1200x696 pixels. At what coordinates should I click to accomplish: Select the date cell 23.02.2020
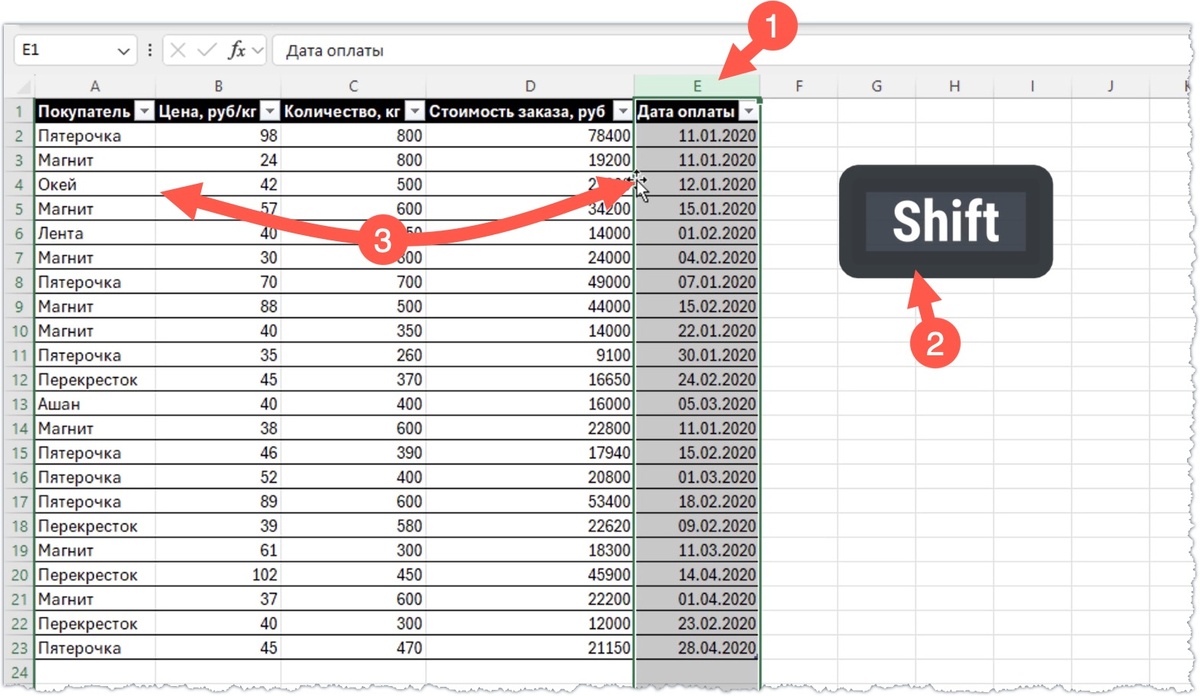coord(697,624)
